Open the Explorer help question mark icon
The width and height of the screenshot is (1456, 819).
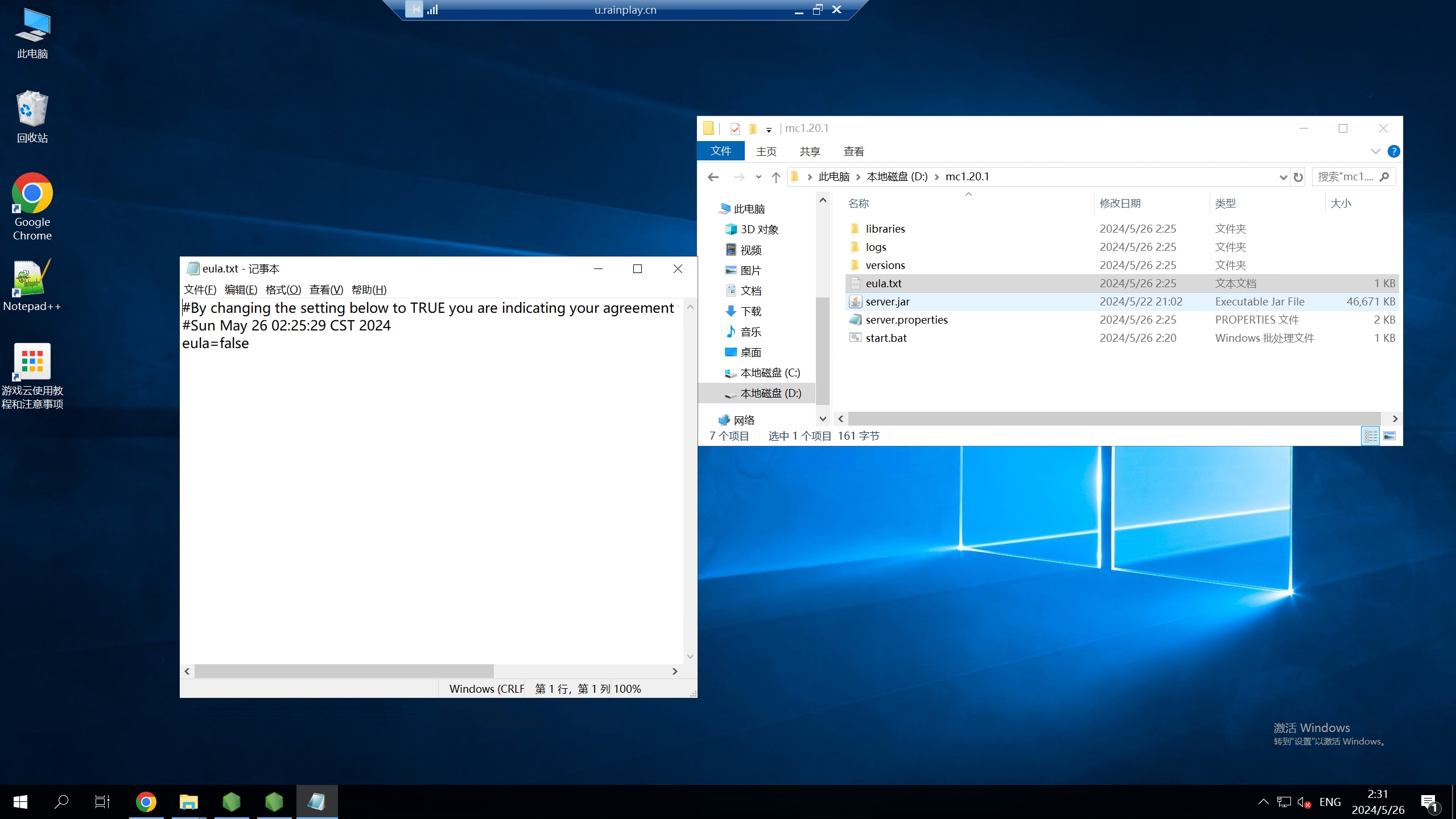pos(1393,151)
